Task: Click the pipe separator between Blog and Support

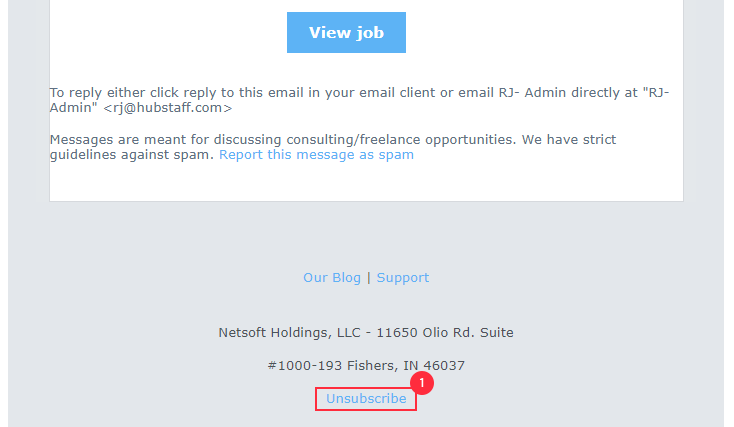Action: (x=369, y=278)
